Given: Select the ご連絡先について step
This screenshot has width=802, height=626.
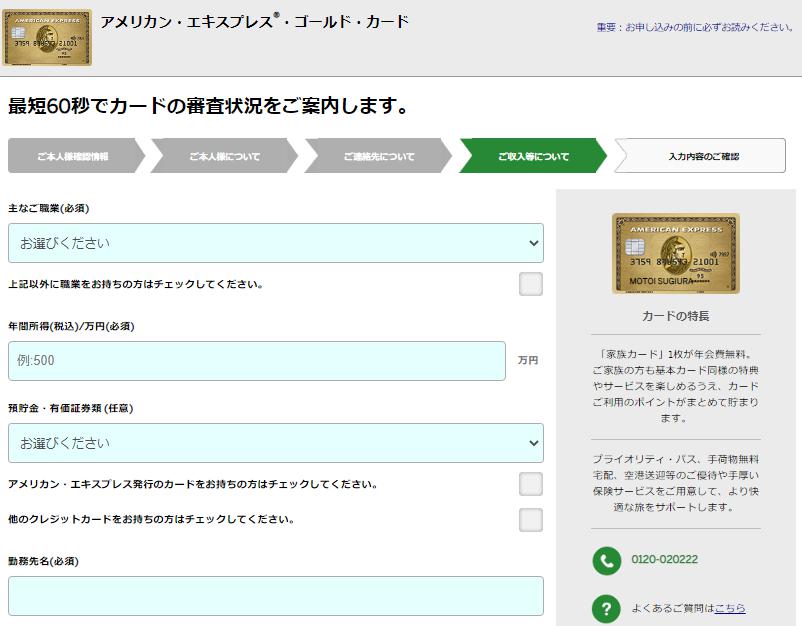Looking at the screenshot, I should coord(378,157).
